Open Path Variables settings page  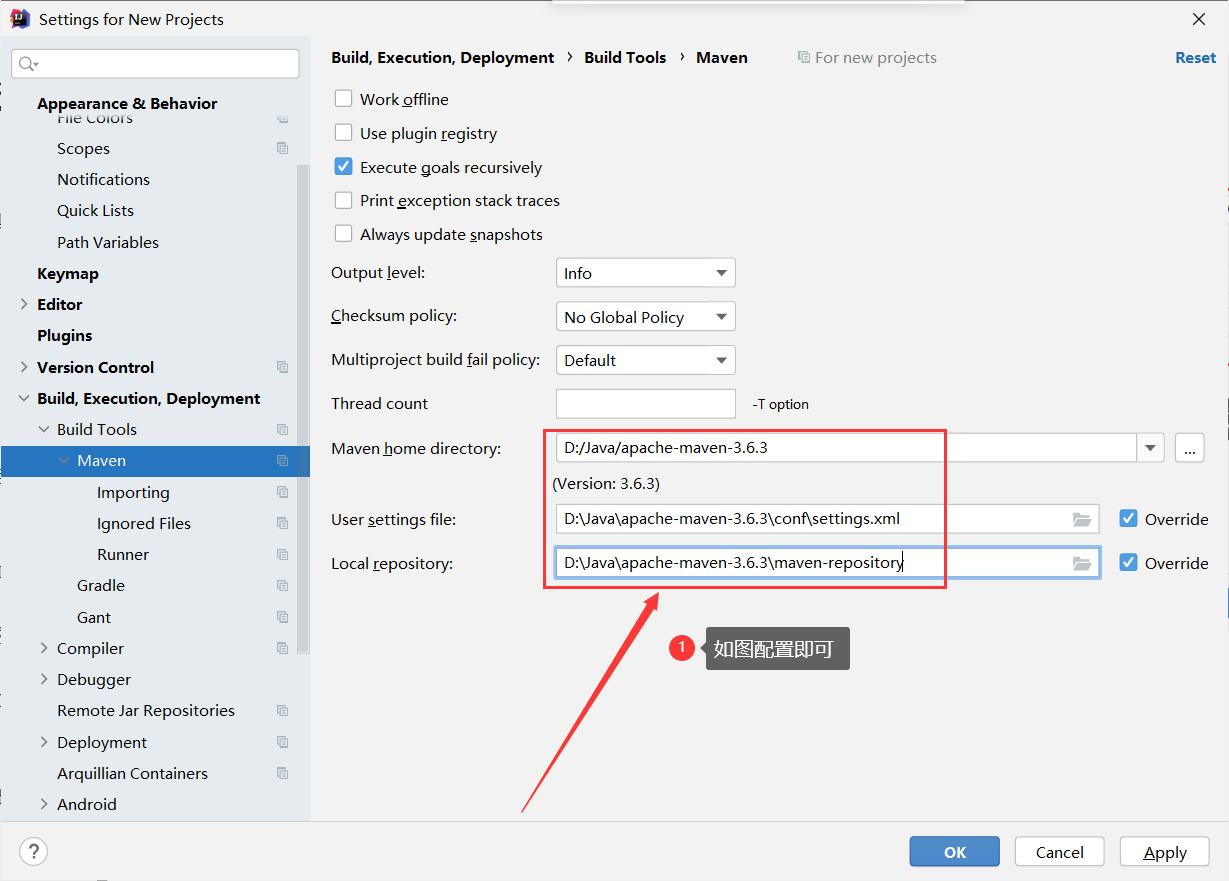coord(108,242)
